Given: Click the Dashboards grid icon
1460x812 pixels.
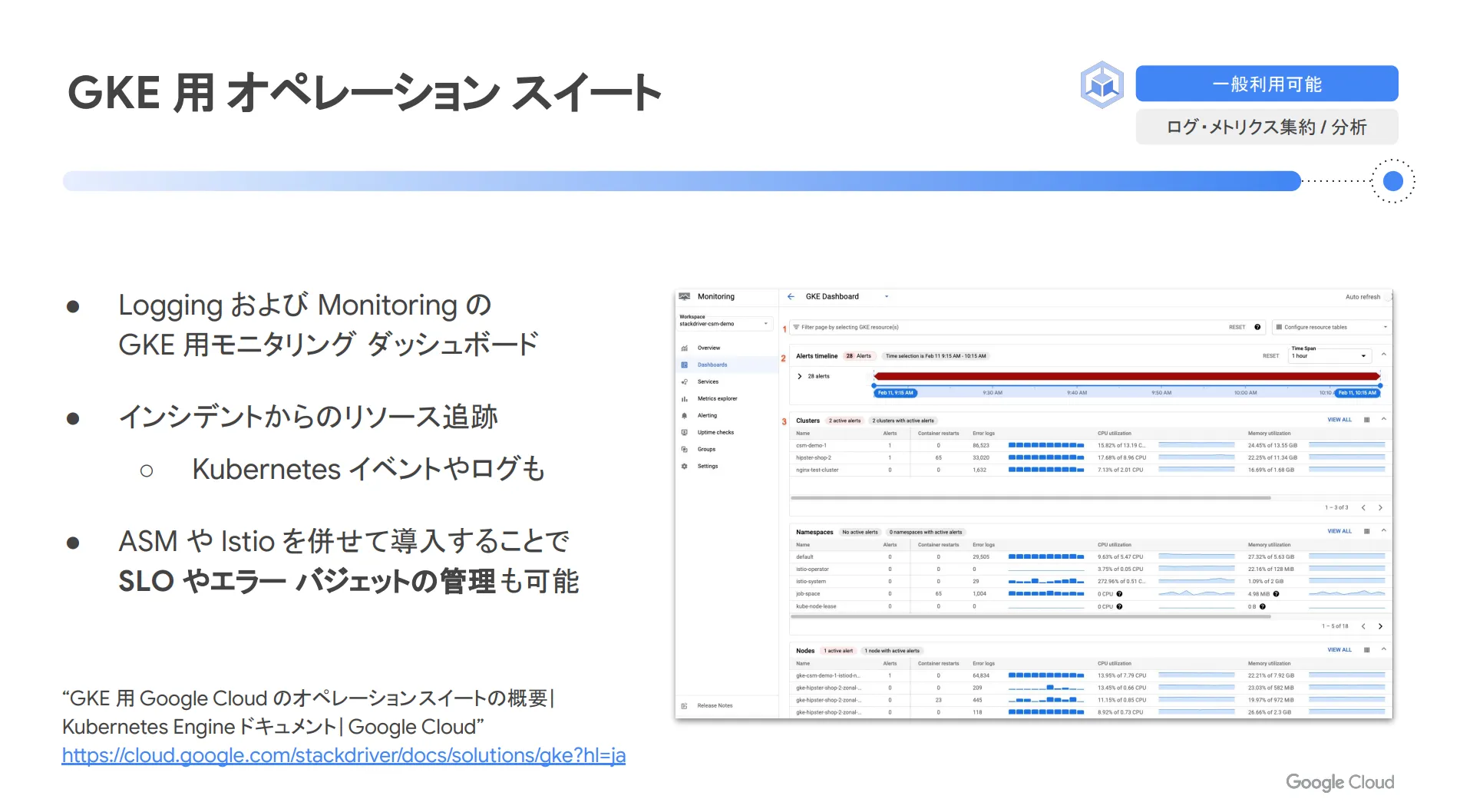Looking at the screenshot, I should pos(684,365).
